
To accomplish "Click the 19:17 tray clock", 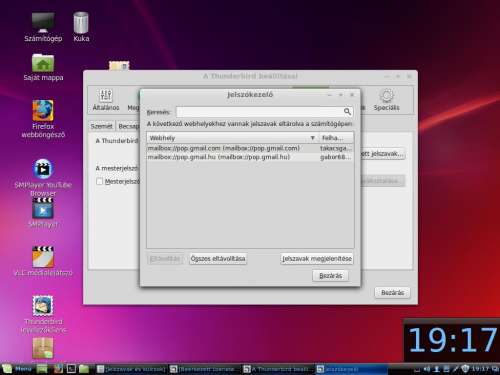I will (480, 369).
